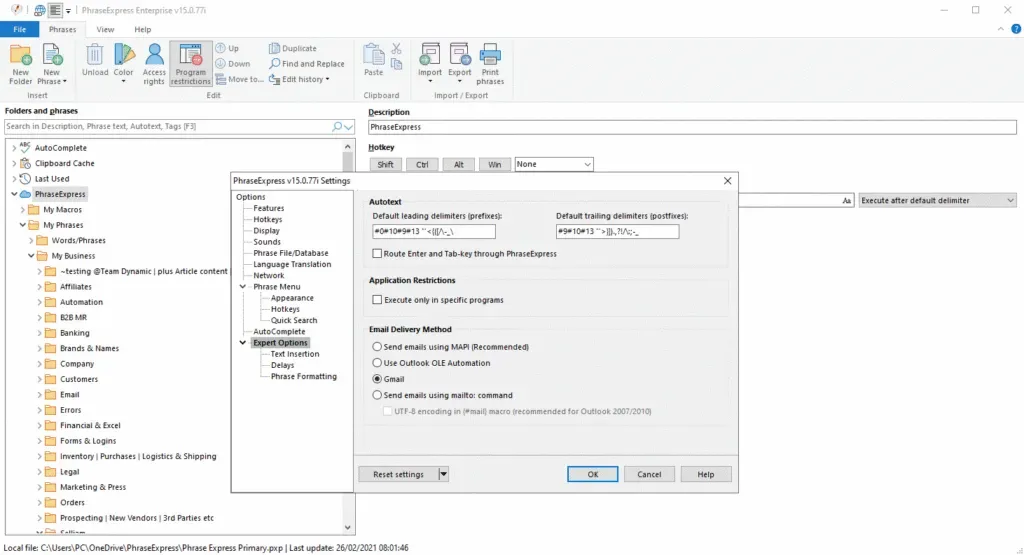Click the Reset settings button

pos(398,474)
